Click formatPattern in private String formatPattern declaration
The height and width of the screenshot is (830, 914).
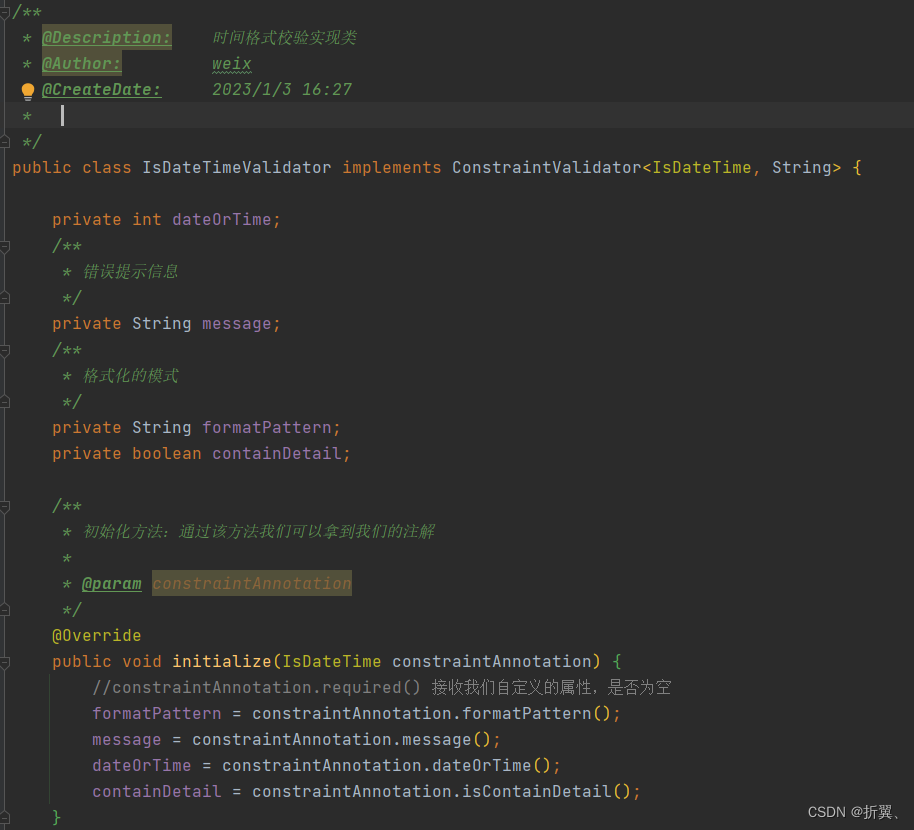pos(266,428)
